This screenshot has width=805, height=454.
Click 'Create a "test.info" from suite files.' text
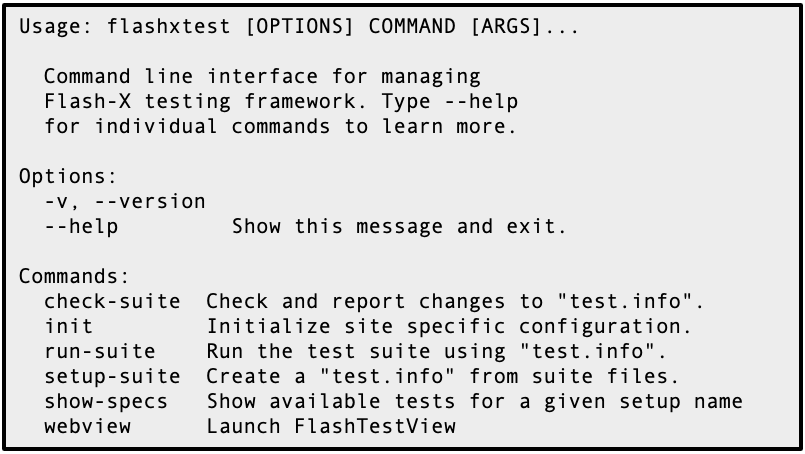click(443, 377)
